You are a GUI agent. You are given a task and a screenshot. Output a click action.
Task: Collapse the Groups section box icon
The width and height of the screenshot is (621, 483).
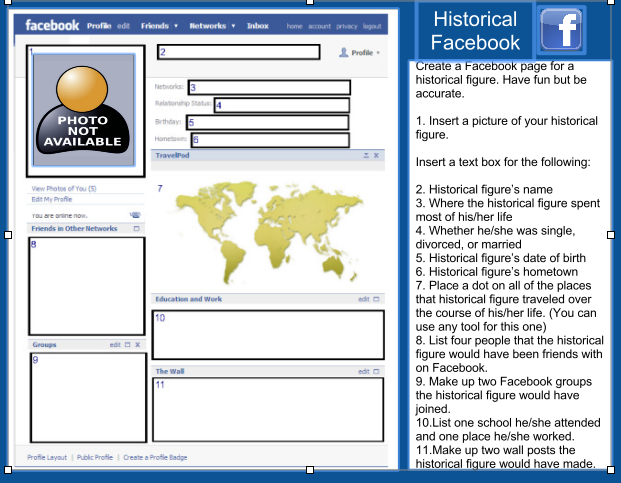coord(128,345)
